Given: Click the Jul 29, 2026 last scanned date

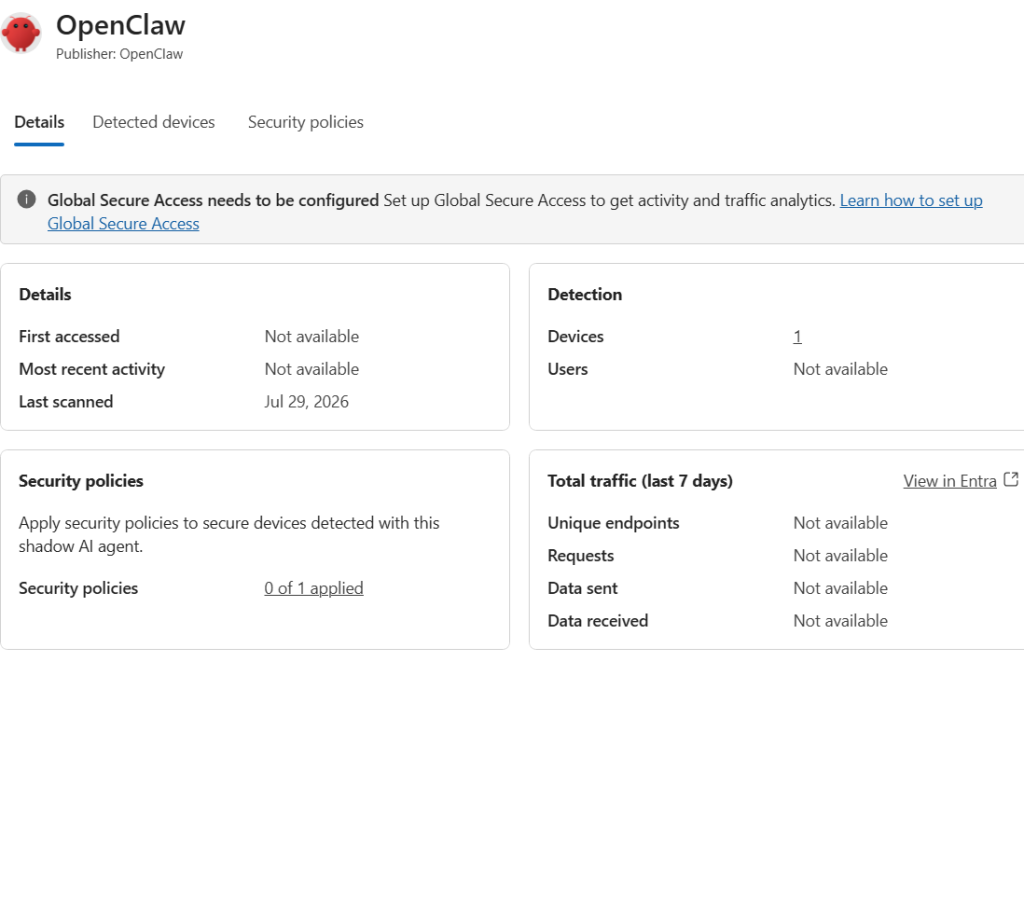Looking at the screenshot, I should pyautogui.click(x=306, y=402).
